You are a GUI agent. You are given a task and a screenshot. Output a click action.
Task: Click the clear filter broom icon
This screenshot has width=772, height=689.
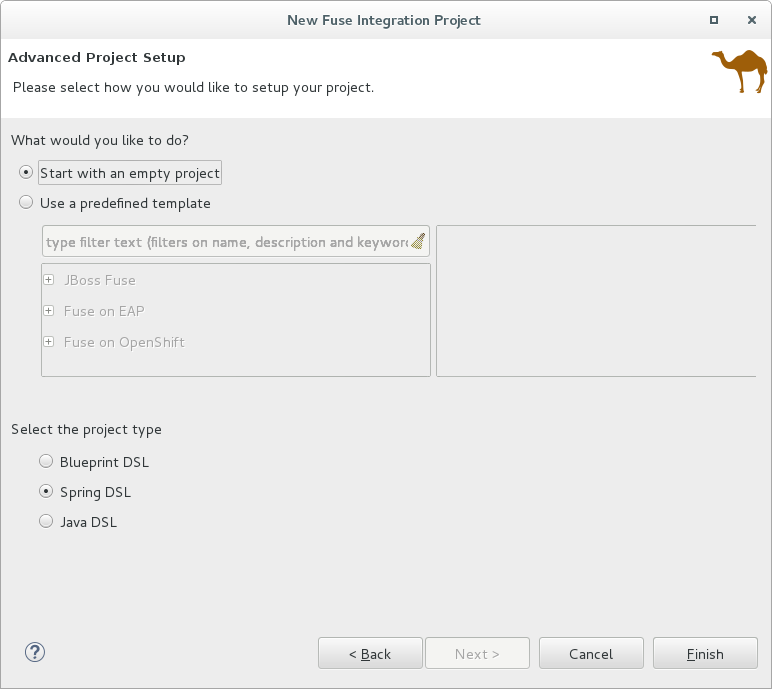(418, 242)
